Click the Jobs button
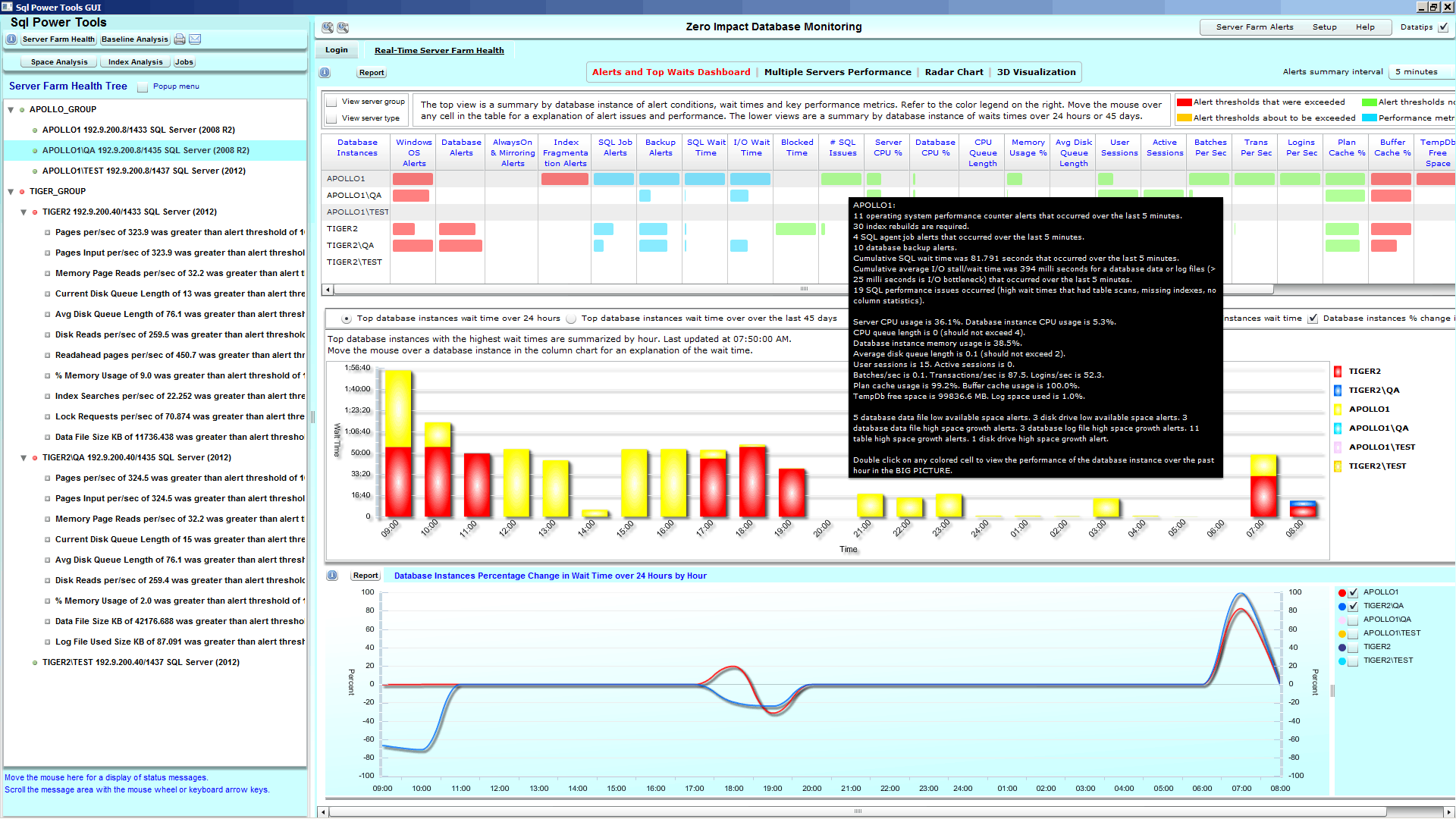This screenshot has width=1456, height=819. [184, 61]
